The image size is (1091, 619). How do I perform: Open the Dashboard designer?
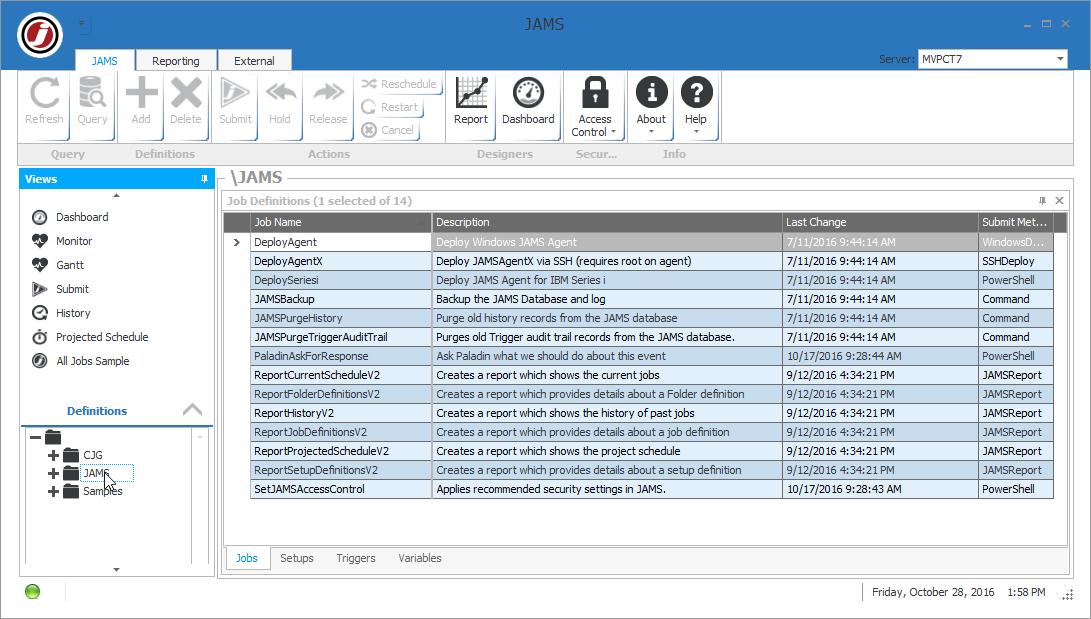[x=528, y=102]
